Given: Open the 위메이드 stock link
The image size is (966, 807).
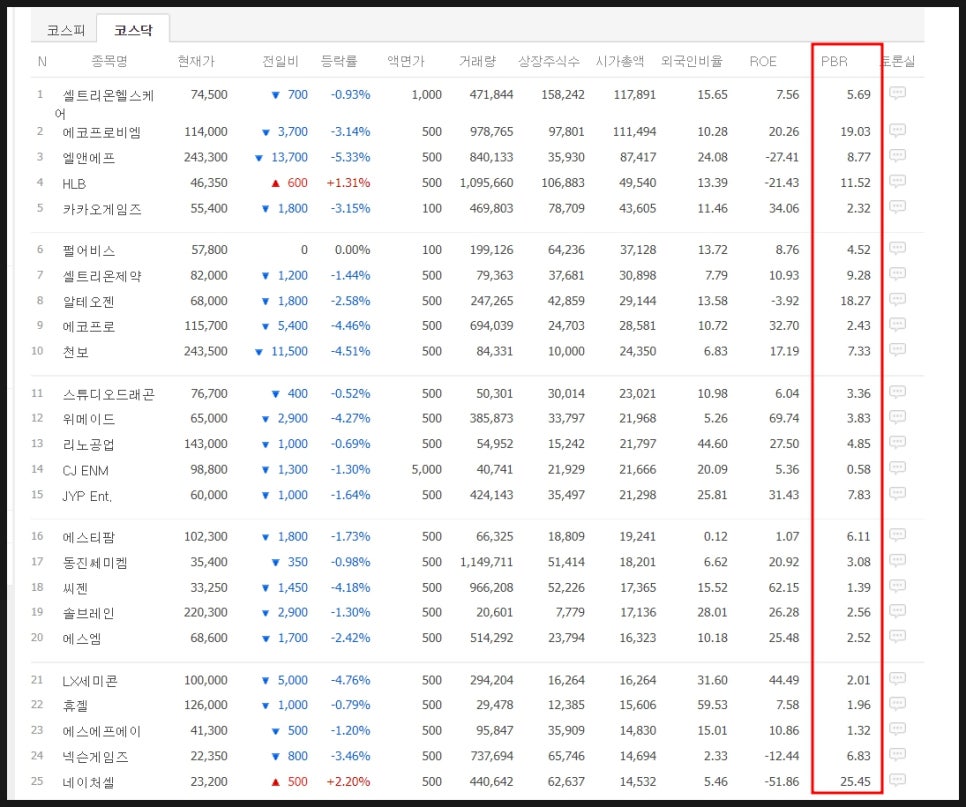Looking at the screenshot, I should [89, 419].
